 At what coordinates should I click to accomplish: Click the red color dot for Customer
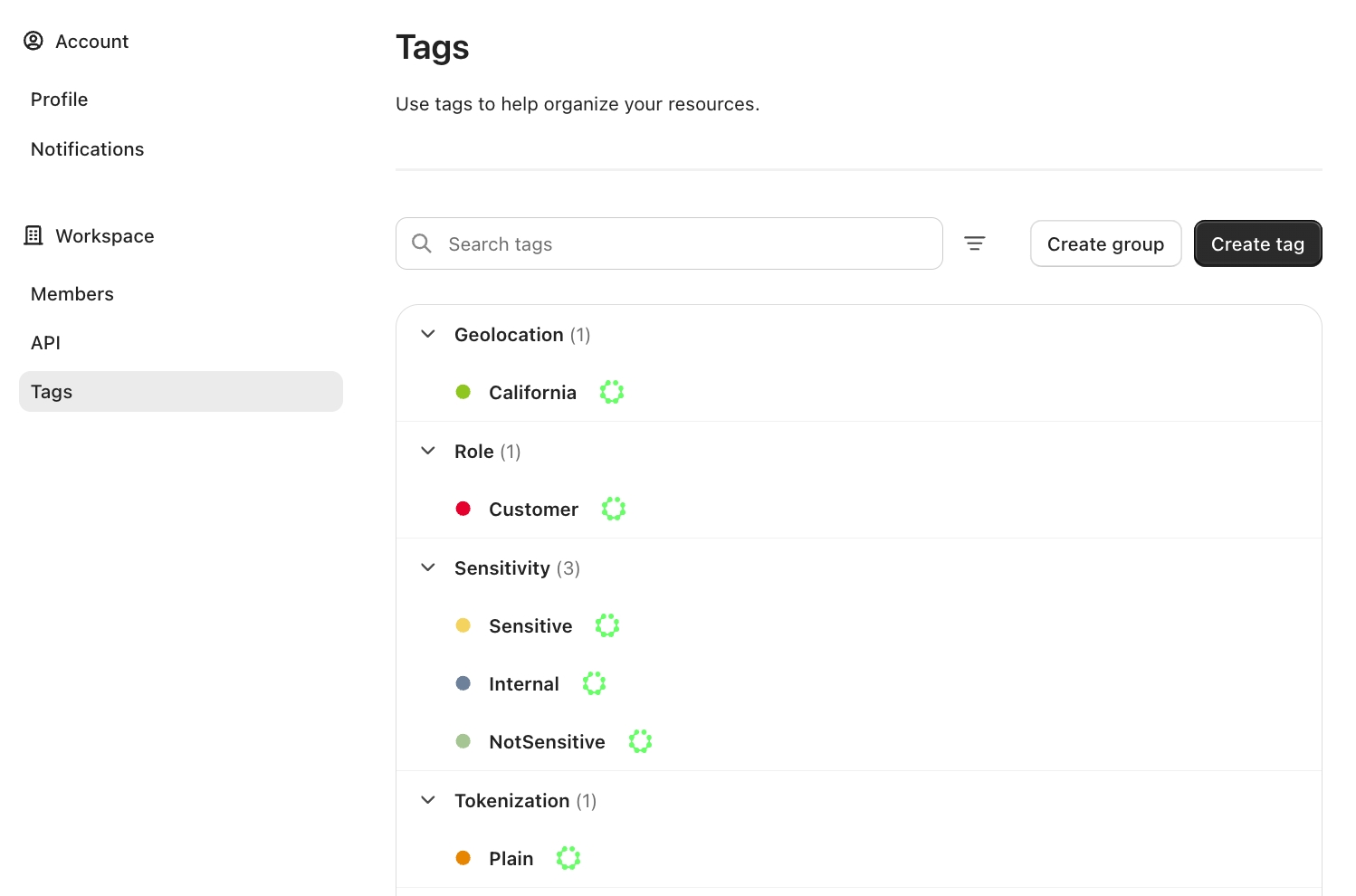click(463, 509)
